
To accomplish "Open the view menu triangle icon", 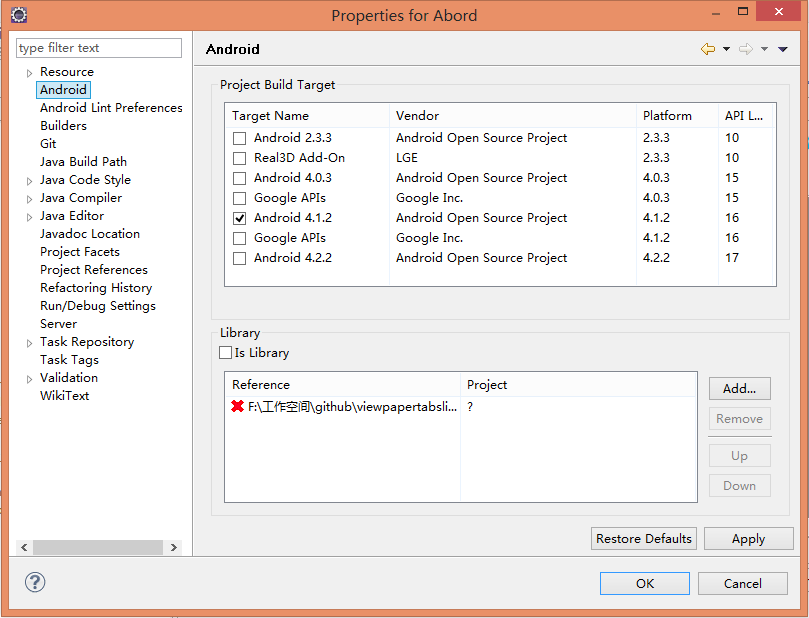I will coord(783,49).
